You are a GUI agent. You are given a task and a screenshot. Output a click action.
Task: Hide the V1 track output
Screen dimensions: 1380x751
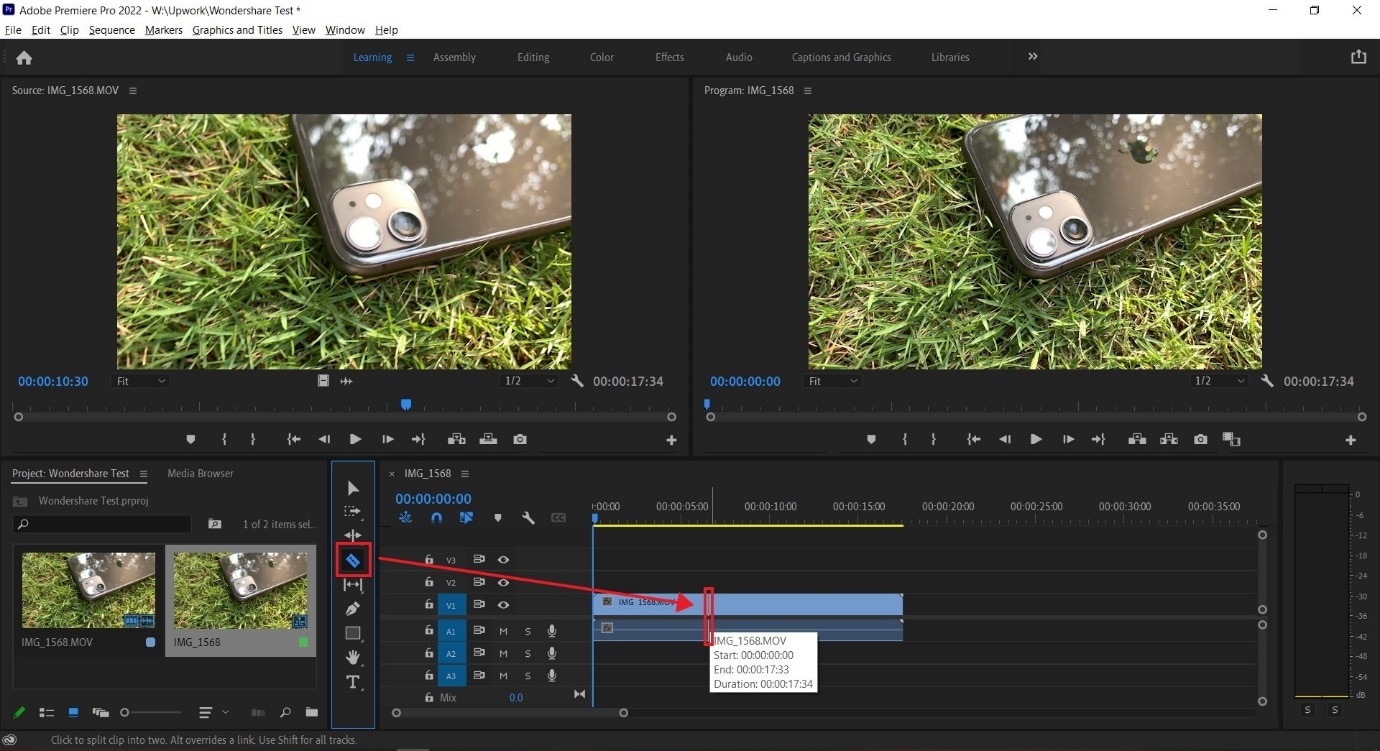click(x=503, y=604)
